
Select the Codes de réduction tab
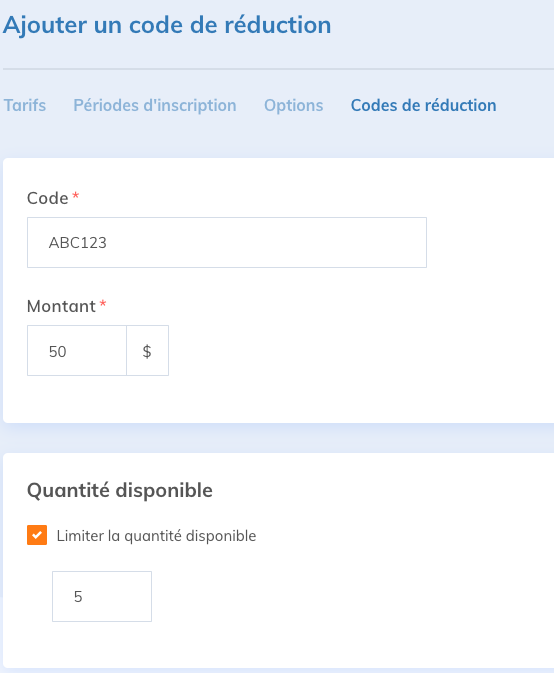[424, 105]
